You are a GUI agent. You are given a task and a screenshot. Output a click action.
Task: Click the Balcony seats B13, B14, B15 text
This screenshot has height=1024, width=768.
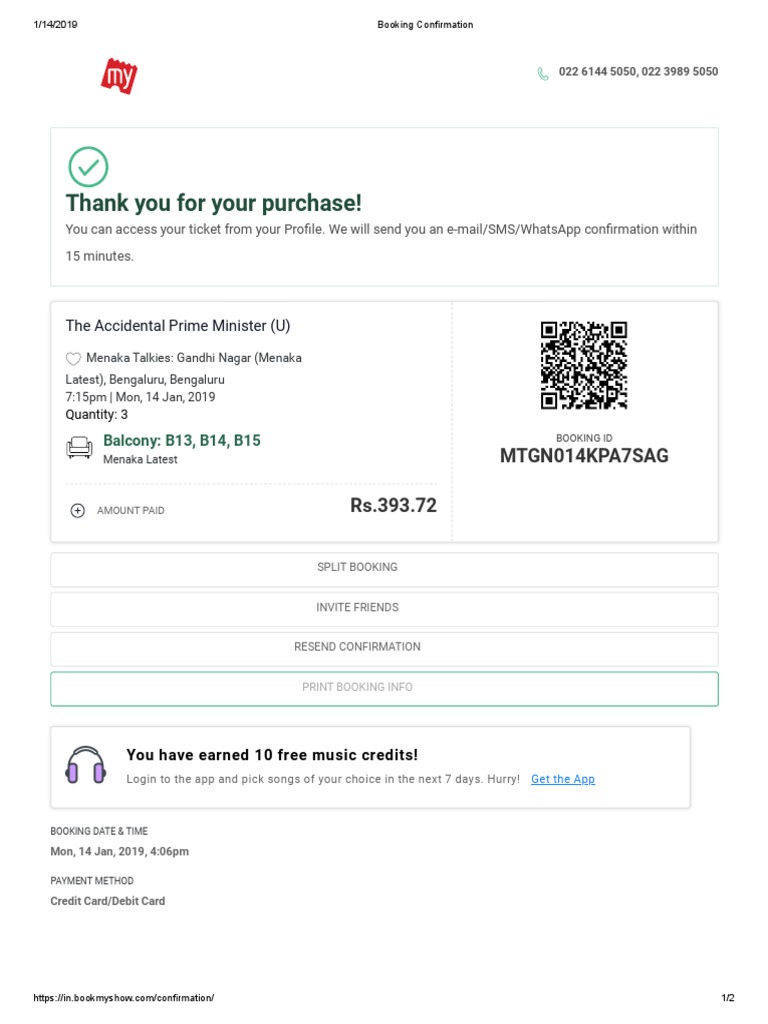point(182,441)
